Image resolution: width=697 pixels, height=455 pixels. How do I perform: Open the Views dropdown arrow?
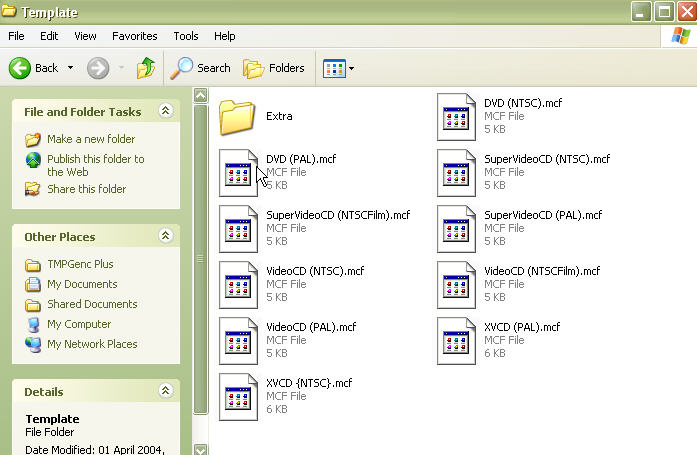(x=352, y=68)
